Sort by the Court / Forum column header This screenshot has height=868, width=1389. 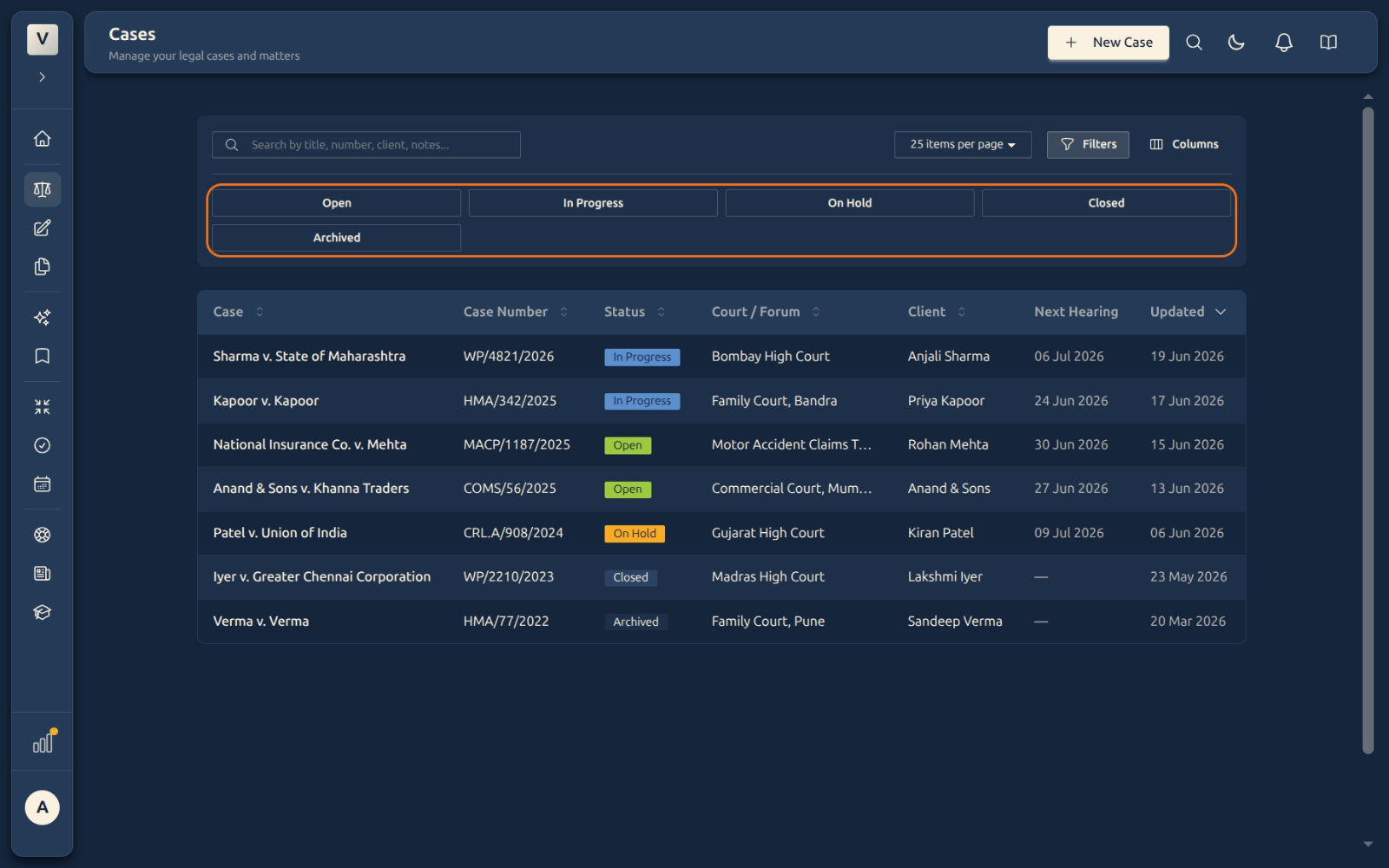(x=766, y=312)
